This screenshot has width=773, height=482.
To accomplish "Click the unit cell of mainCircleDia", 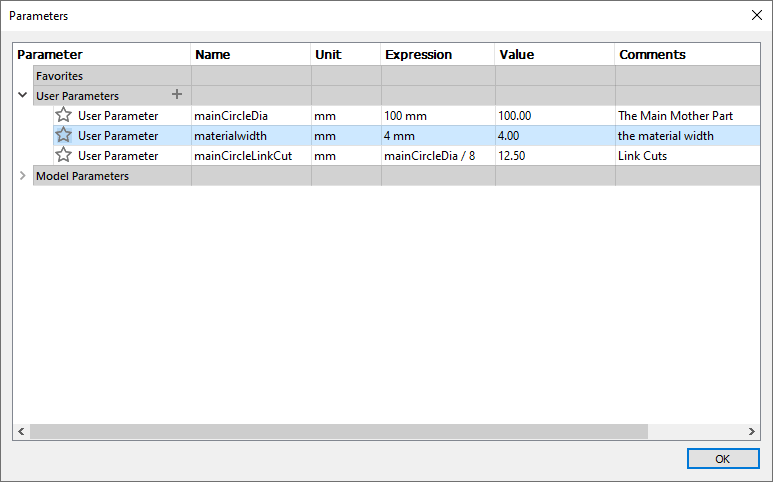I will point(346,116).
